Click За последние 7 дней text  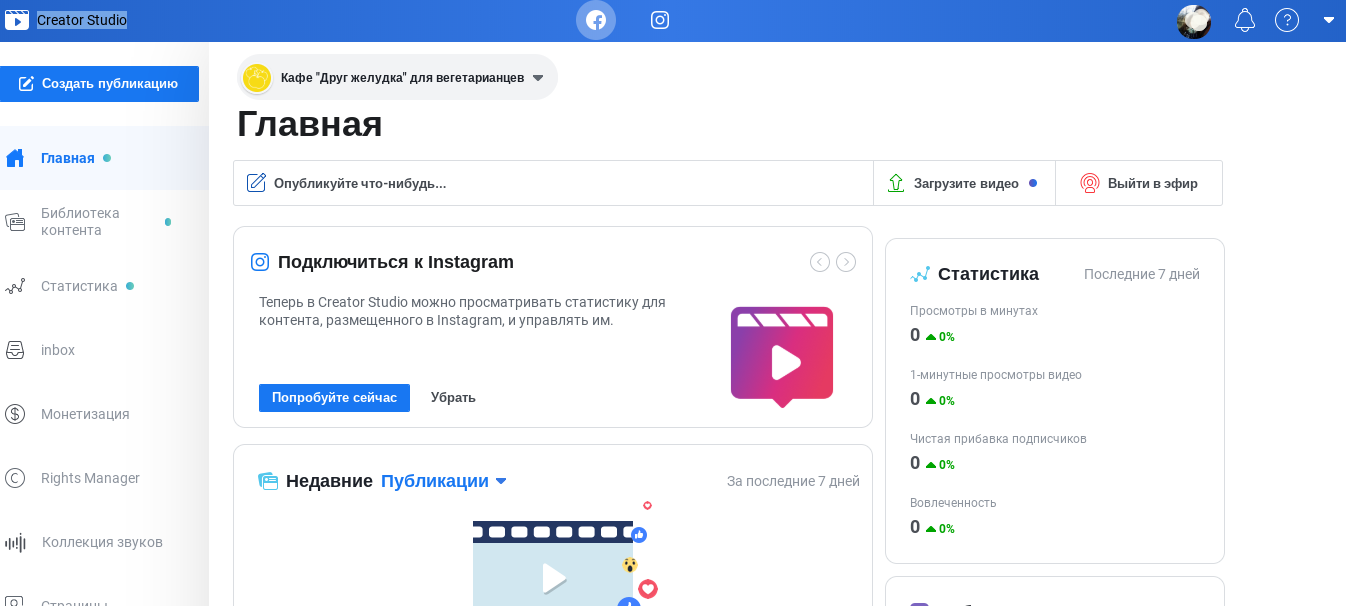[793, 481]
